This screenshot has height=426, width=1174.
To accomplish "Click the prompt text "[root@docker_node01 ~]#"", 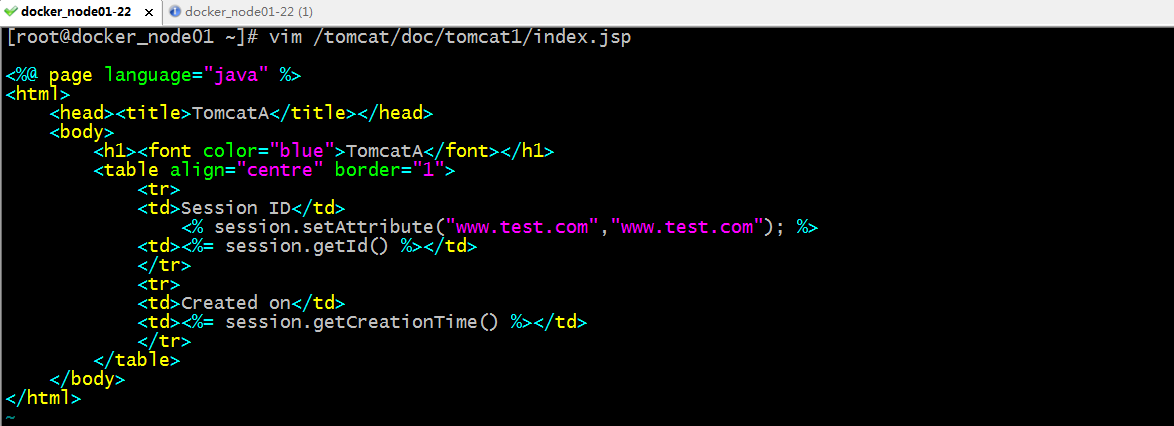I will click(133, 37).
